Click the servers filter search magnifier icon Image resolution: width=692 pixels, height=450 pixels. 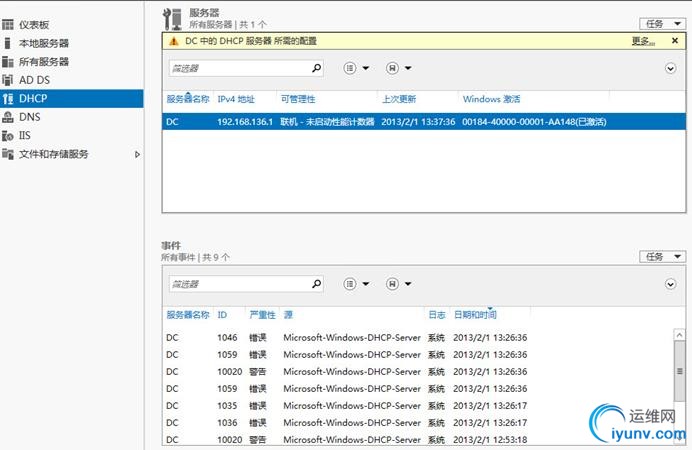click(316, 68)
